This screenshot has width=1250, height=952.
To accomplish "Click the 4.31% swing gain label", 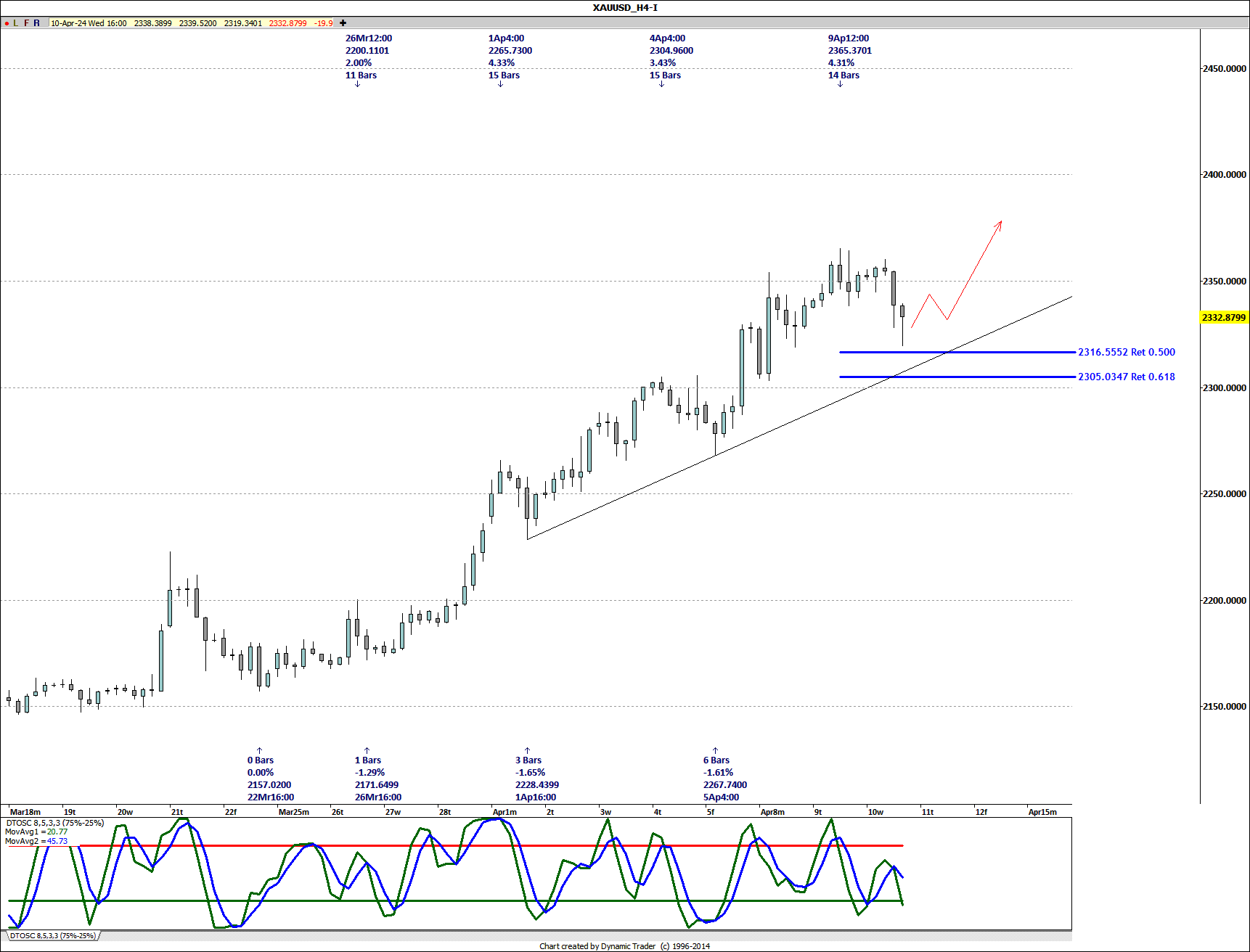I will [x=841, y=63].
